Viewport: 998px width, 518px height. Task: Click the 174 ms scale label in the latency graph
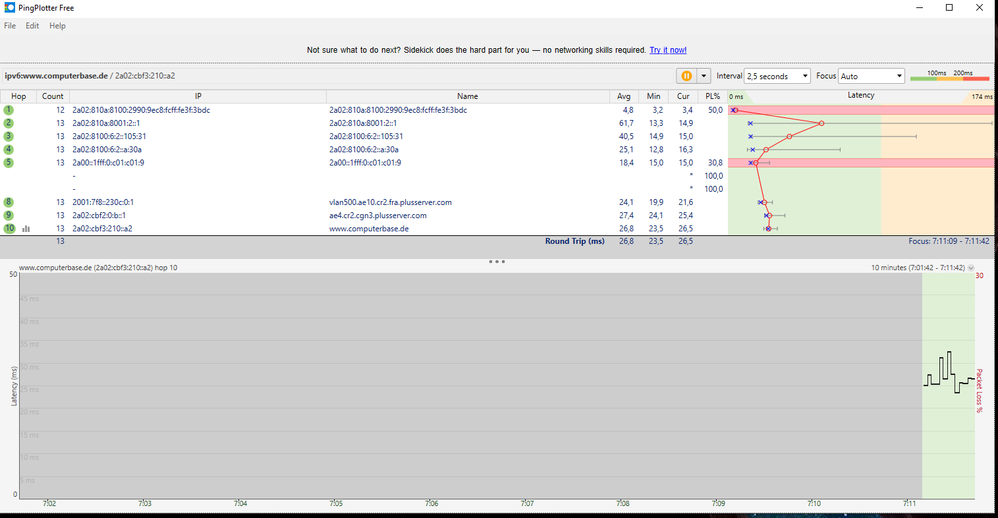coord(981,97)
